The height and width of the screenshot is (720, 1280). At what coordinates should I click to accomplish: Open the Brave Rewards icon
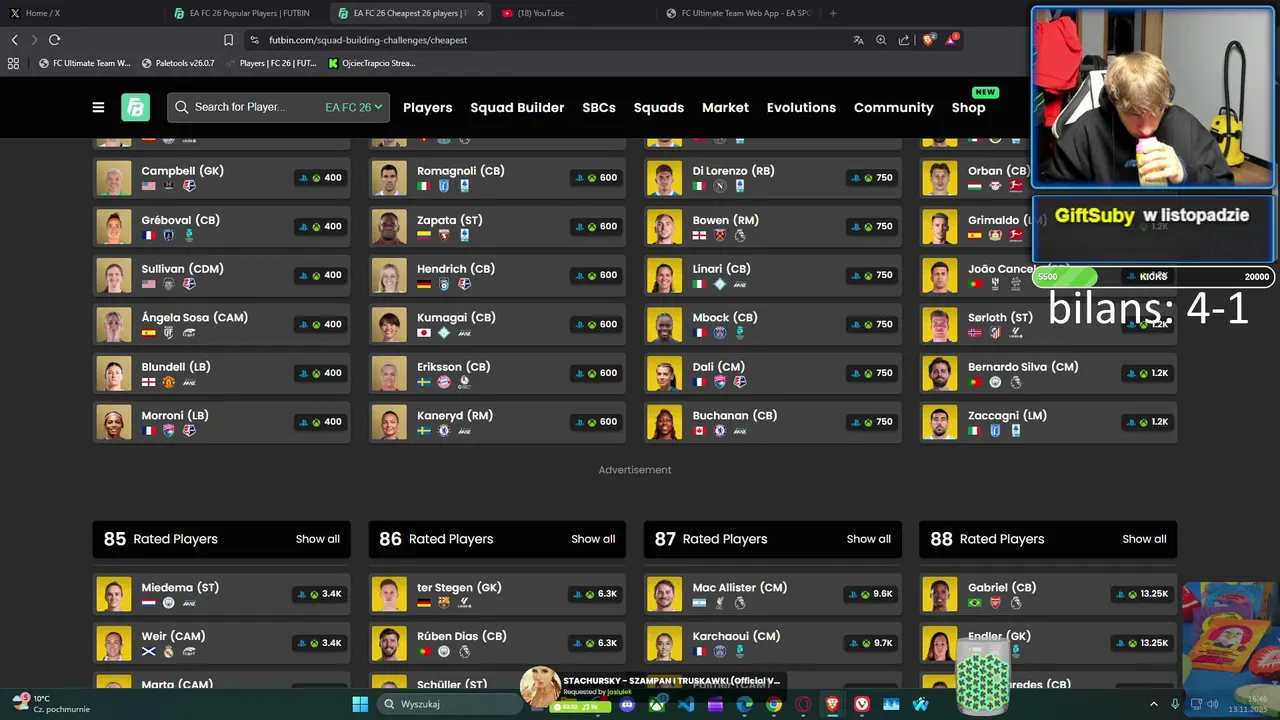coord(951,40)
